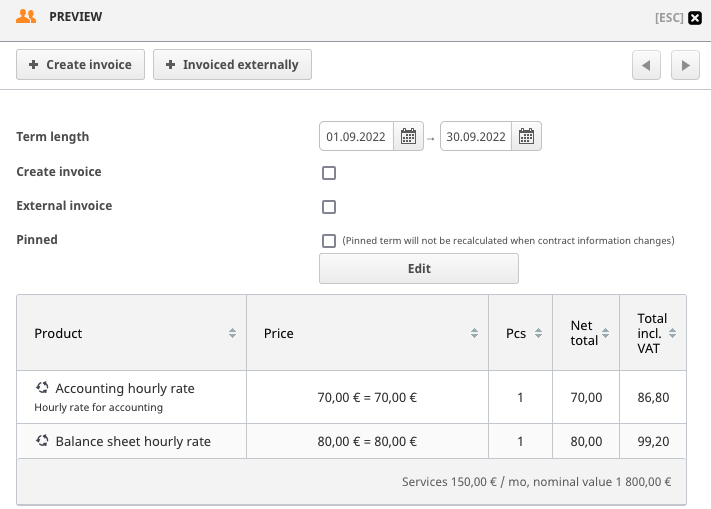The image size is (711, 509).
Task: Sort table by Price column
Action: click(475, 333)
